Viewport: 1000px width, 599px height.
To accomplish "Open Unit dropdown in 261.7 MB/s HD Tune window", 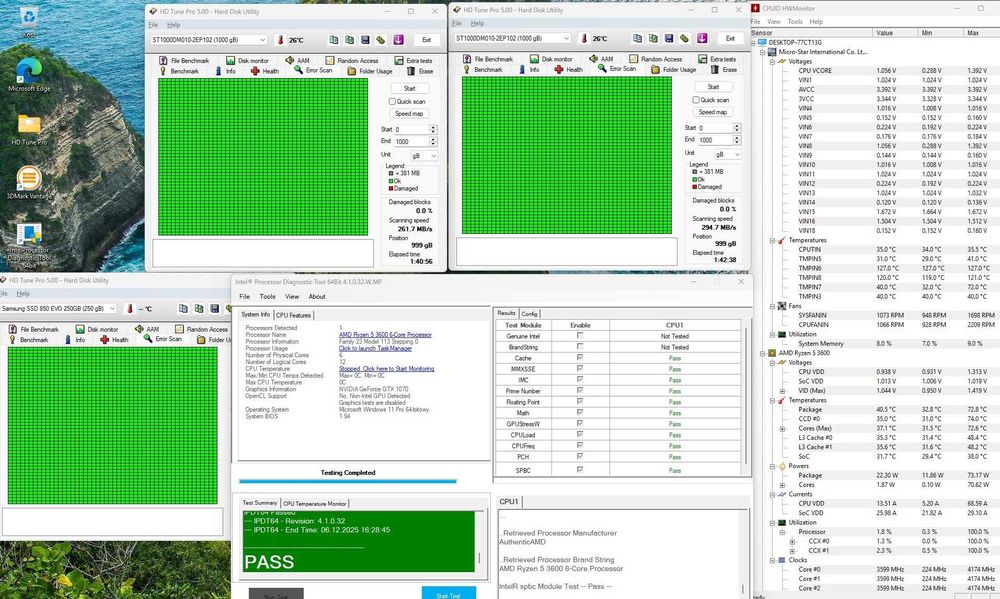I will (423, 156).
